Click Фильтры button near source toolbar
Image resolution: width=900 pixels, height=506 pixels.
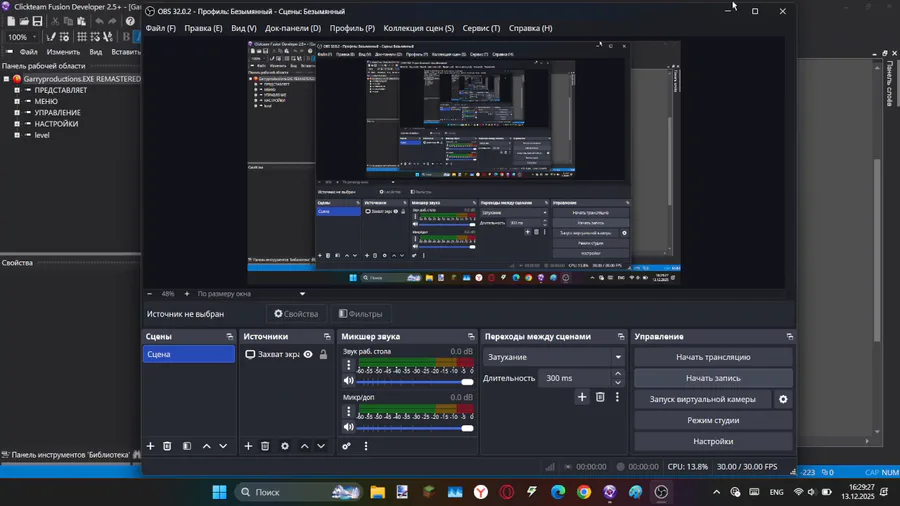coord(360,314)
